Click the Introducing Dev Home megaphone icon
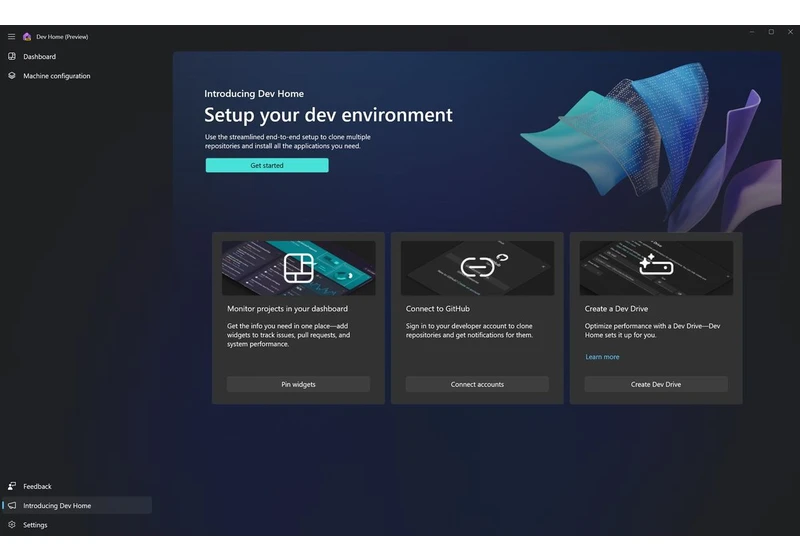 [x=12, y=505]
